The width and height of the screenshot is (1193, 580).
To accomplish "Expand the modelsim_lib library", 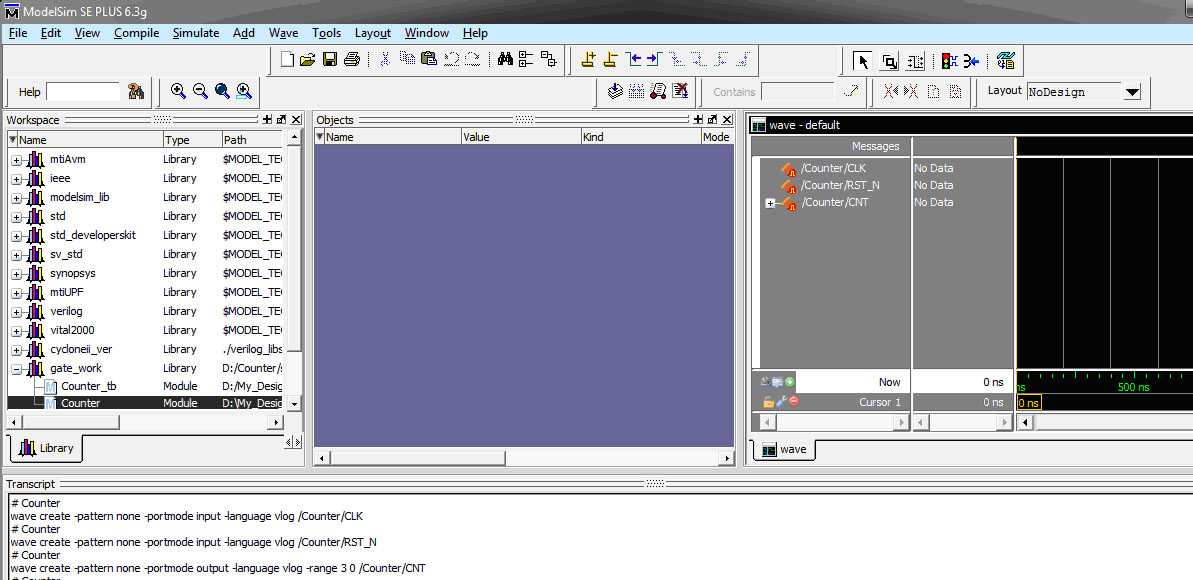I will pos(17,198).
